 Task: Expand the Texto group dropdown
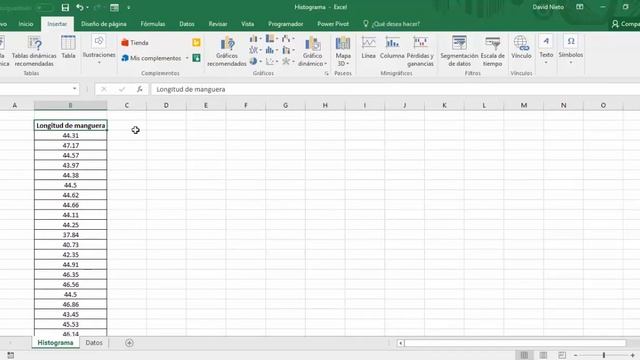[546, 50]
